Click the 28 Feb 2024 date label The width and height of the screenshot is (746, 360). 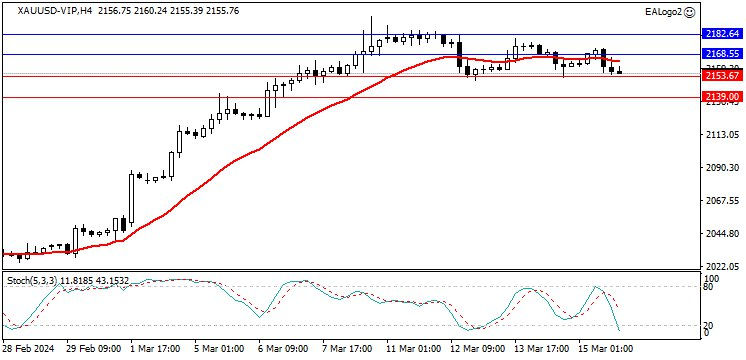(29, 349)
